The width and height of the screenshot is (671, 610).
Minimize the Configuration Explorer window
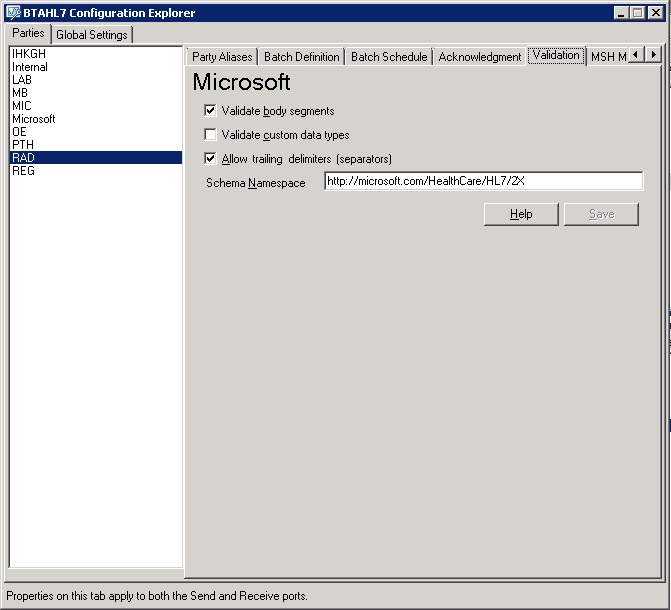[x=621, y=13]
